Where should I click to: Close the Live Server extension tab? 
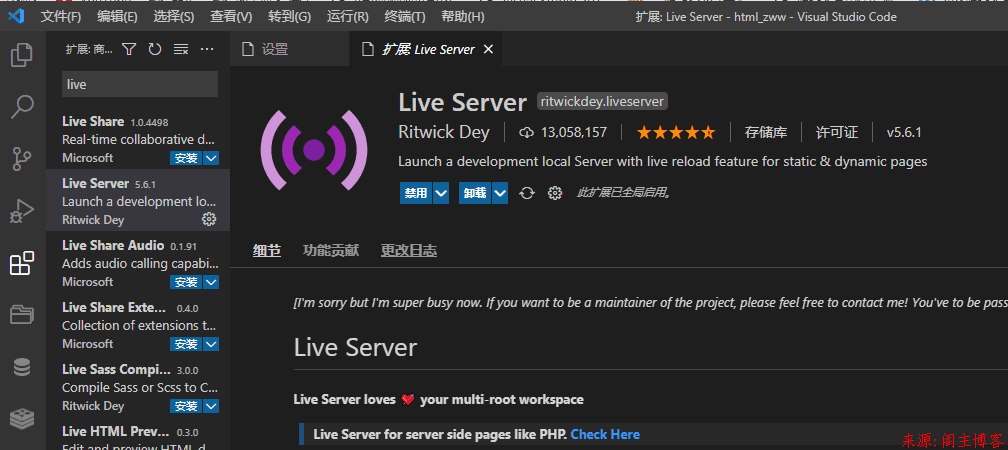pyautogui.click(x=489, y=49)
